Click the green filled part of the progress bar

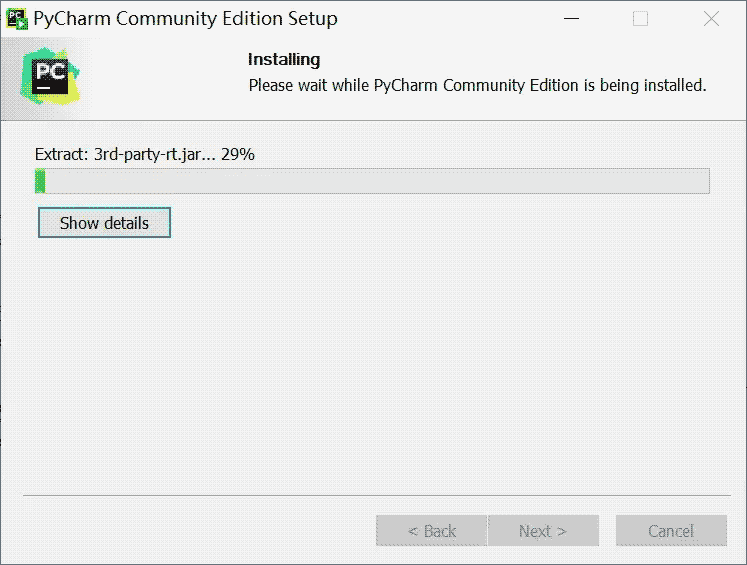tap(40, 181)
